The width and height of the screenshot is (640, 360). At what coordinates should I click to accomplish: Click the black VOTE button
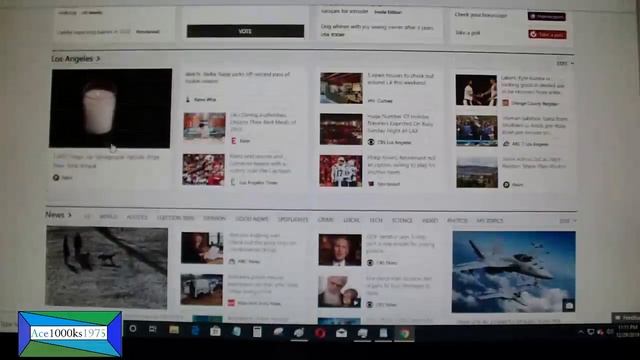point(245,31)
